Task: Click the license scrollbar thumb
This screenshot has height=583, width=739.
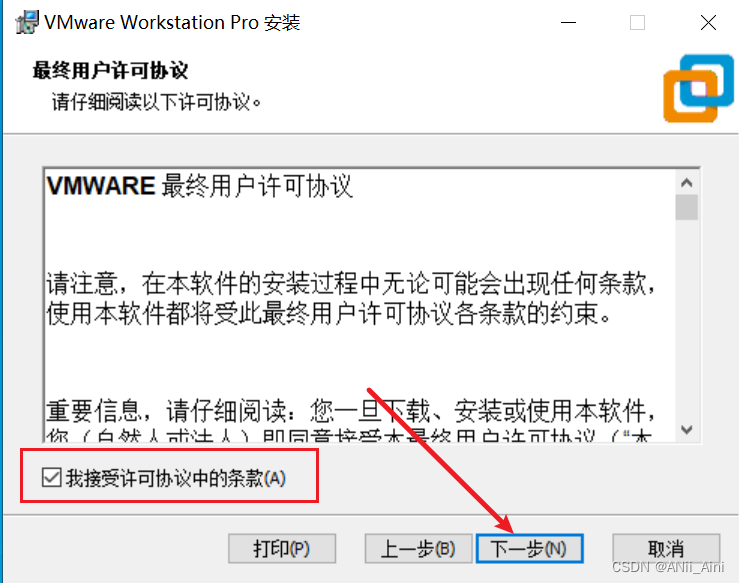Action: pyautogui.click(x=687, y=207)
